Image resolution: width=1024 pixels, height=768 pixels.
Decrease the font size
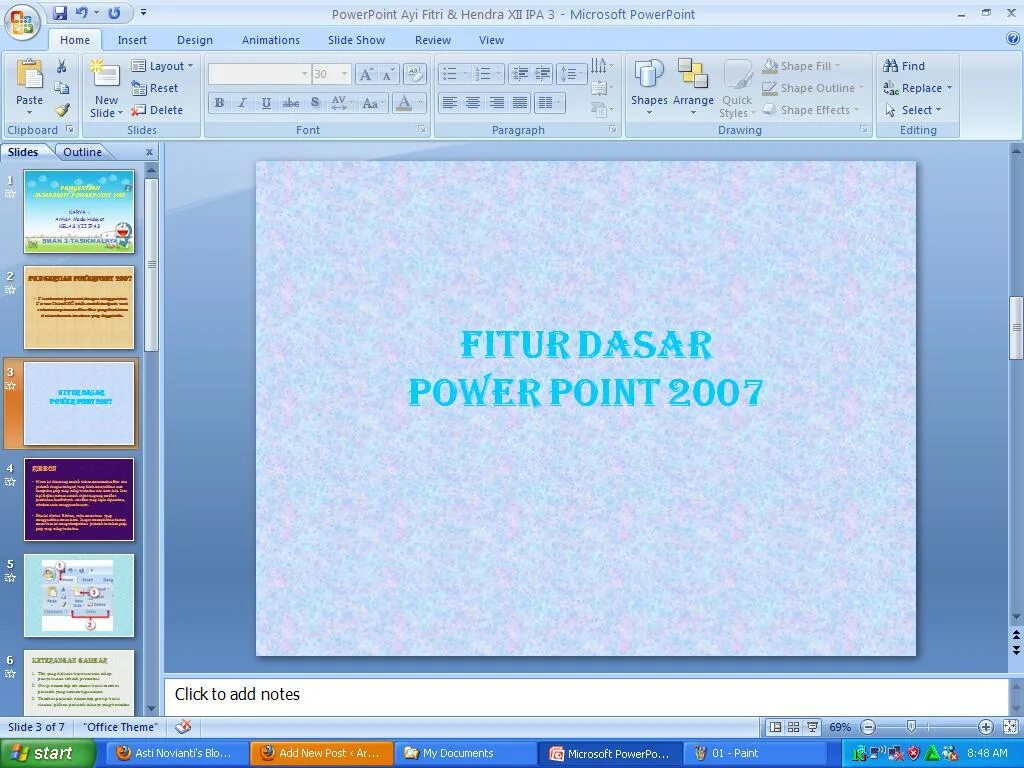click(x=387, y=74)
